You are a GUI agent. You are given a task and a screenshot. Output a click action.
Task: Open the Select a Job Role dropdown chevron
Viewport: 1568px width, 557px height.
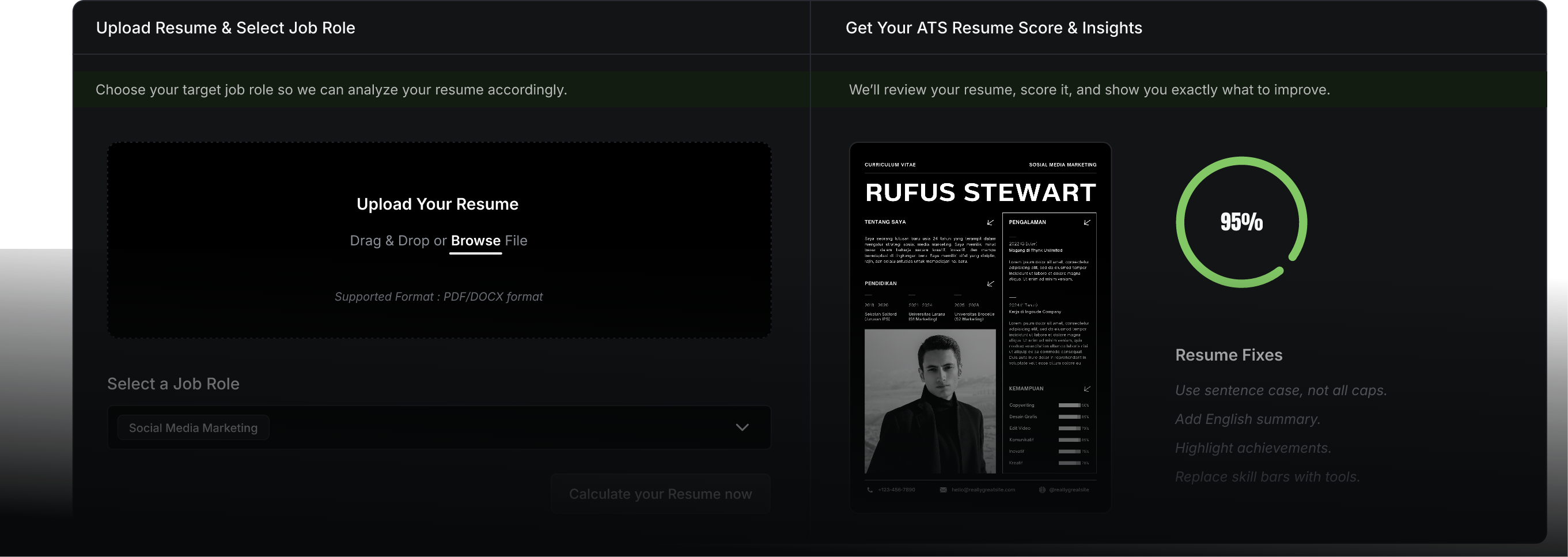point(742,427)
